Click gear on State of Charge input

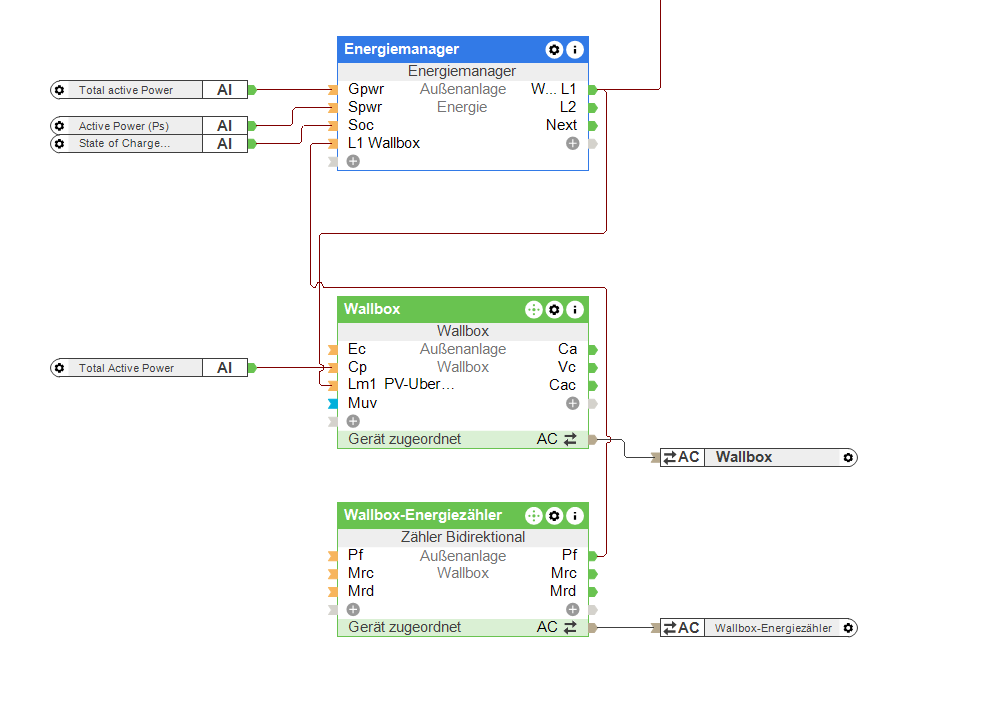(x=60, y=144)
